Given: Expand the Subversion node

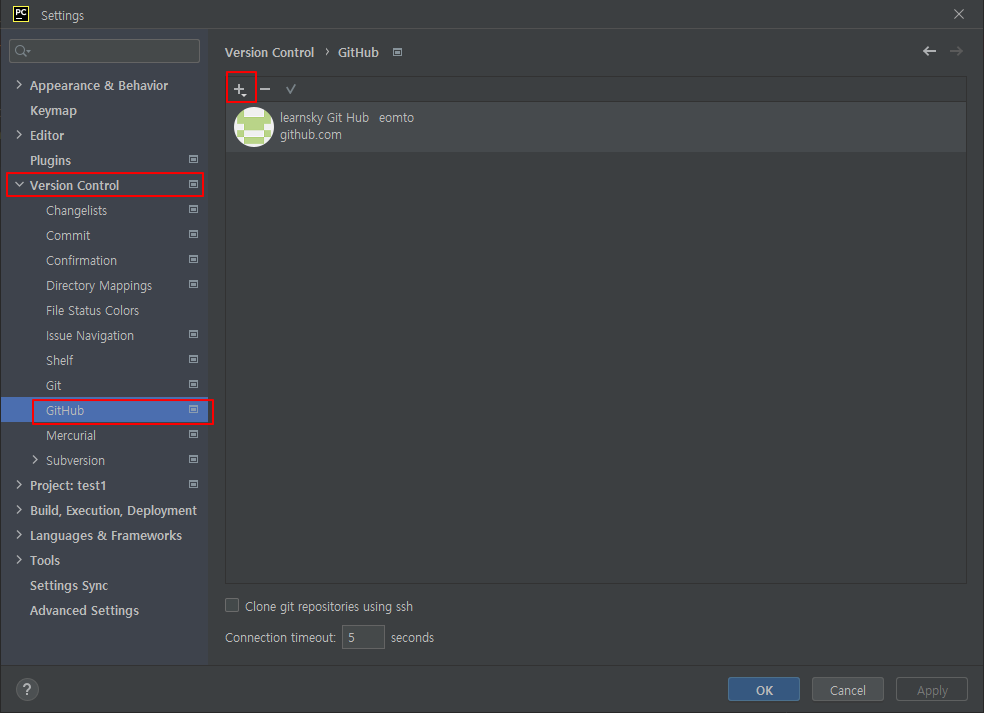Looking at the screenshot, I should (35, 460).
